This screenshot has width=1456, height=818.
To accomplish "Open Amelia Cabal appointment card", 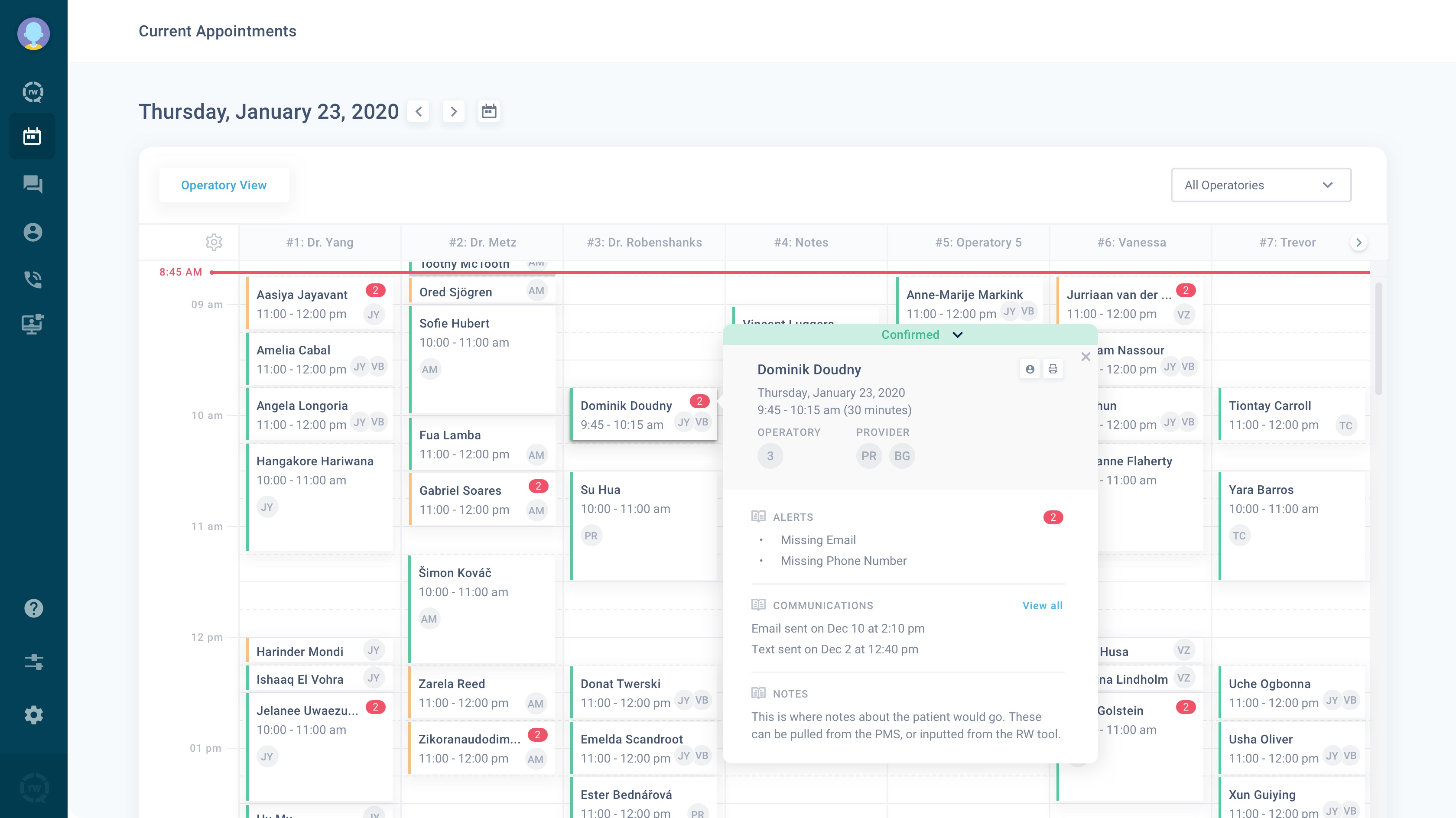I will [x=320, y=359].
